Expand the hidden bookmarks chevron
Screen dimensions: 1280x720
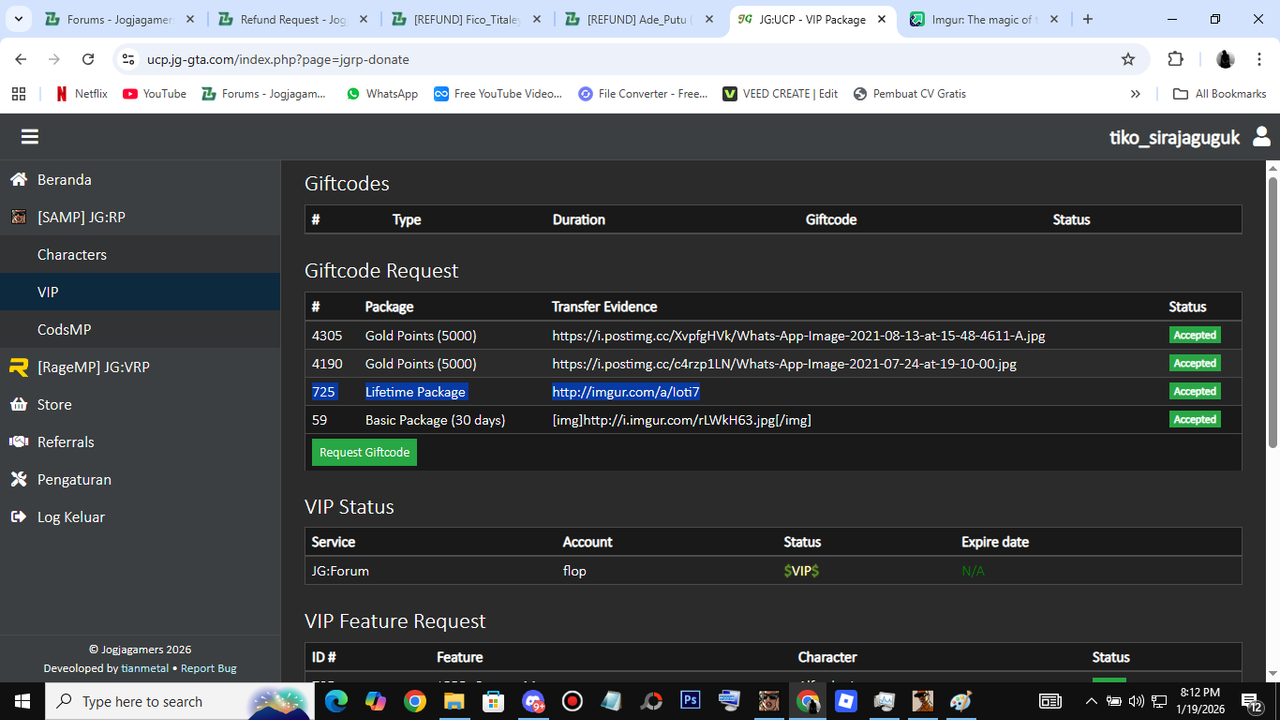1135,93
